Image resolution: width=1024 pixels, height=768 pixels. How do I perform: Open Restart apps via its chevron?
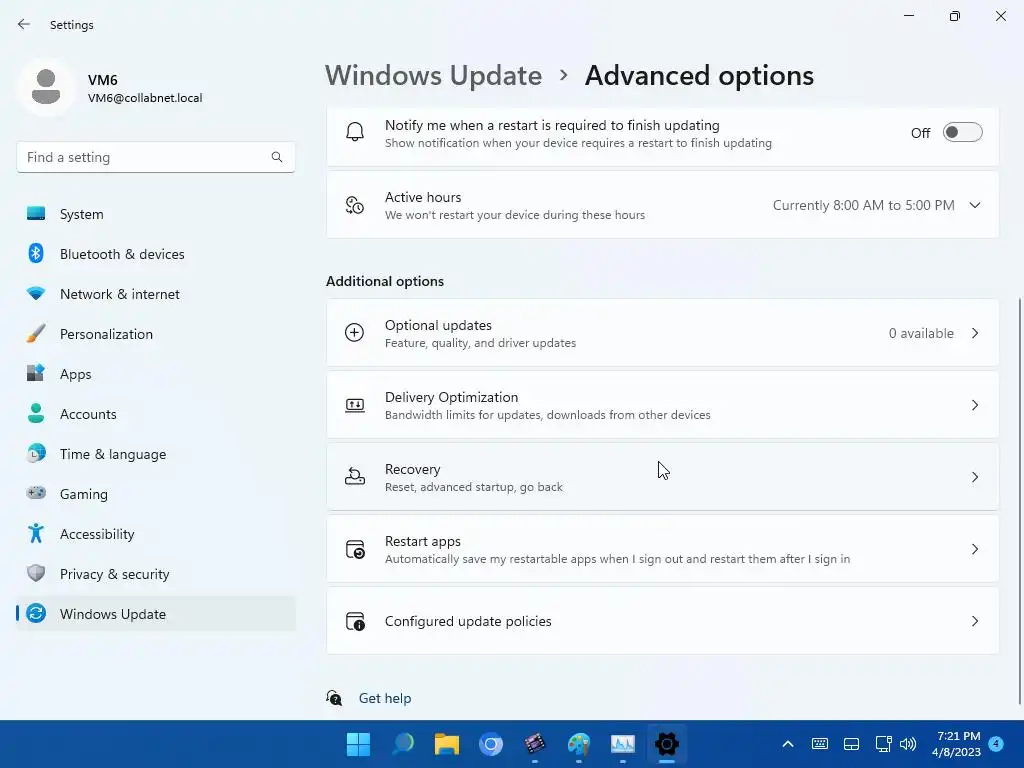click(x=974, y=549)
